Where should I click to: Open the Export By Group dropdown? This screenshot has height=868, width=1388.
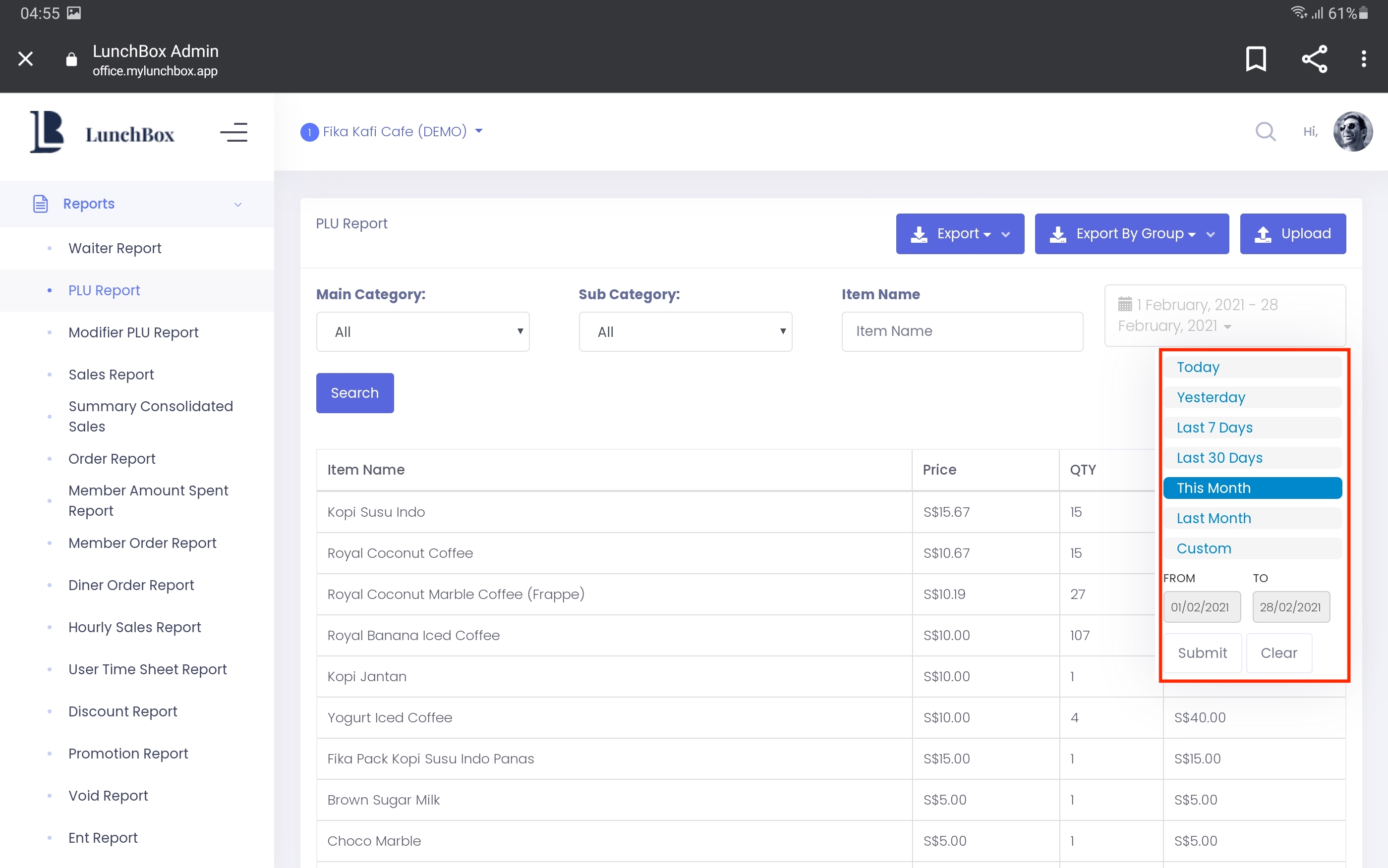tap(1131, 234)
